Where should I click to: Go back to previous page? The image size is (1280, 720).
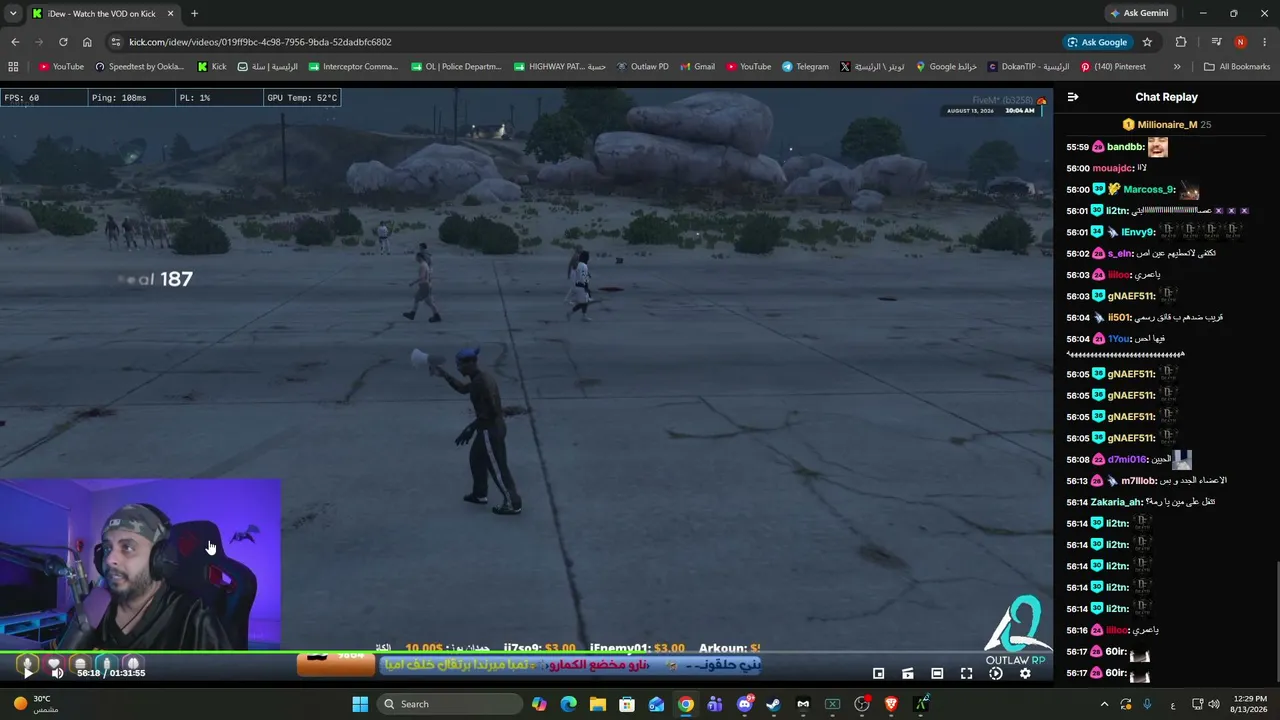(15, 42)
